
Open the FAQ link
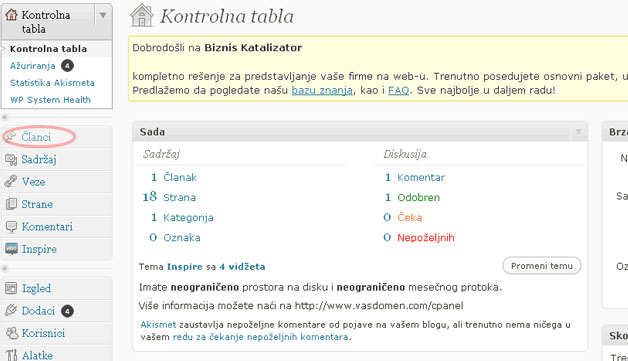[399, 91]
